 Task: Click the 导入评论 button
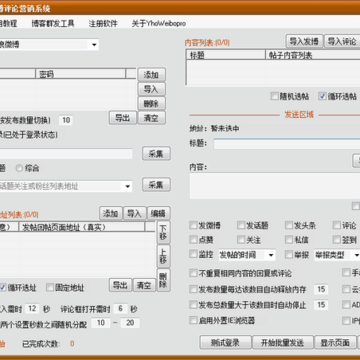[x=342, y=42]
